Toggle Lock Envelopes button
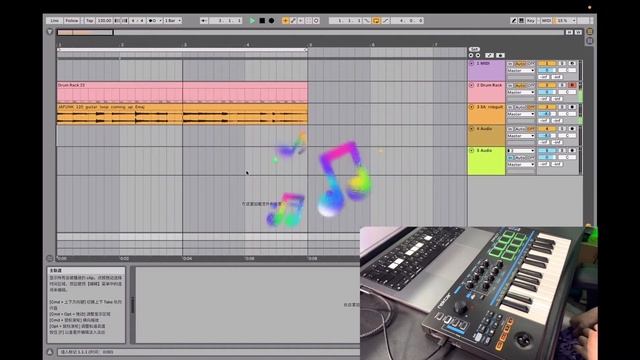The width and height of the screenshot is (640, 360). click(500, 55)
